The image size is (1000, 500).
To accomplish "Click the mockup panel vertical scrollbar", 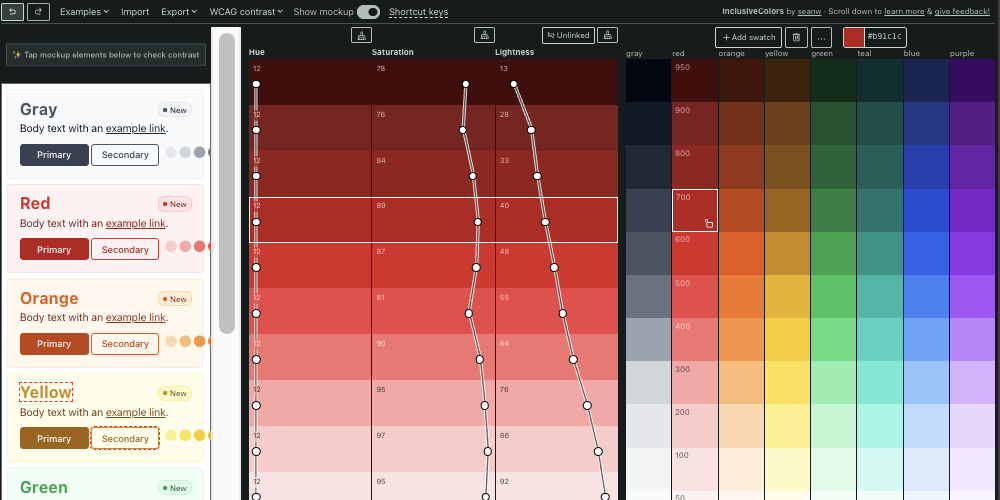I will pyautogui.click(x=227, y=184).
